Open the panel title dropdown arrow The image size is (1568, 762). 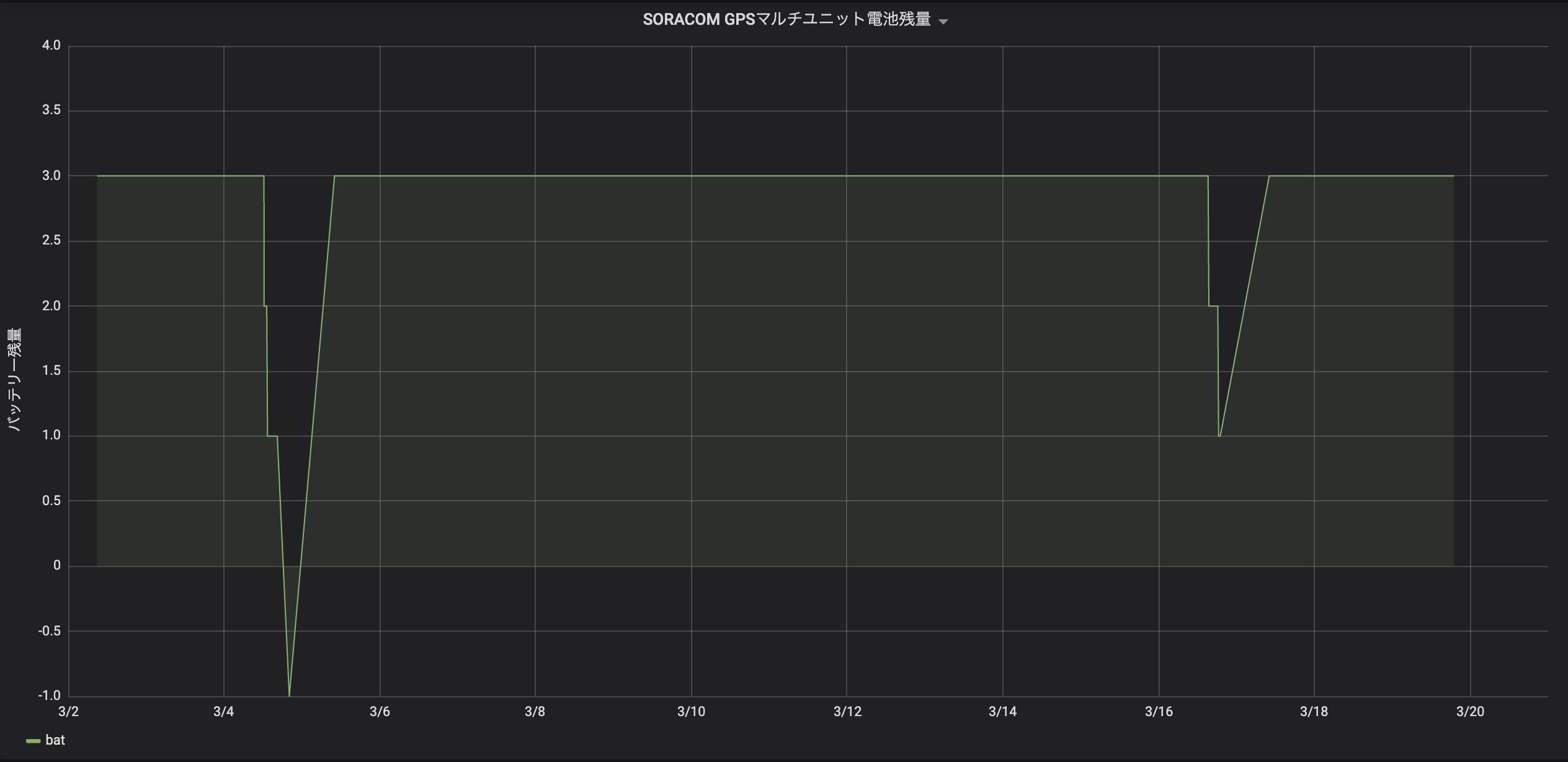coord(943,22)
